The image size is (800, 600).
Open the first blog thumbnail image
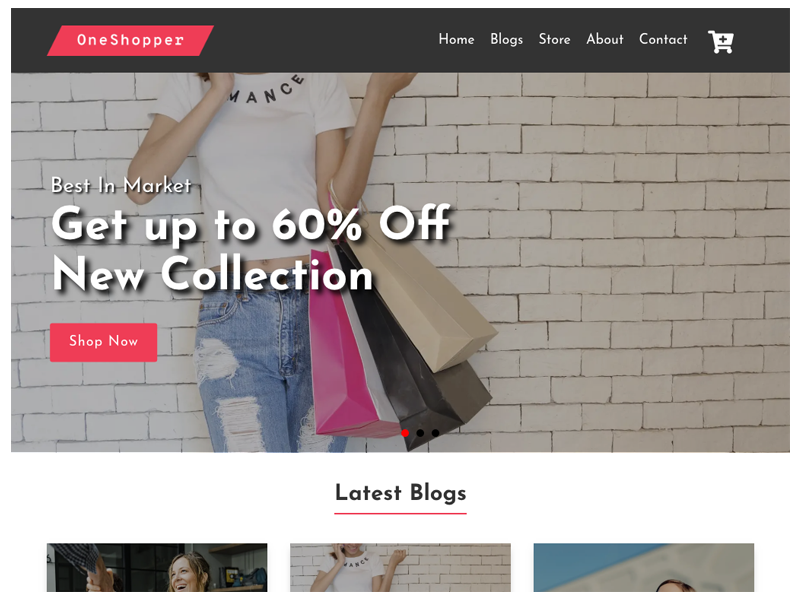[157, 567]
